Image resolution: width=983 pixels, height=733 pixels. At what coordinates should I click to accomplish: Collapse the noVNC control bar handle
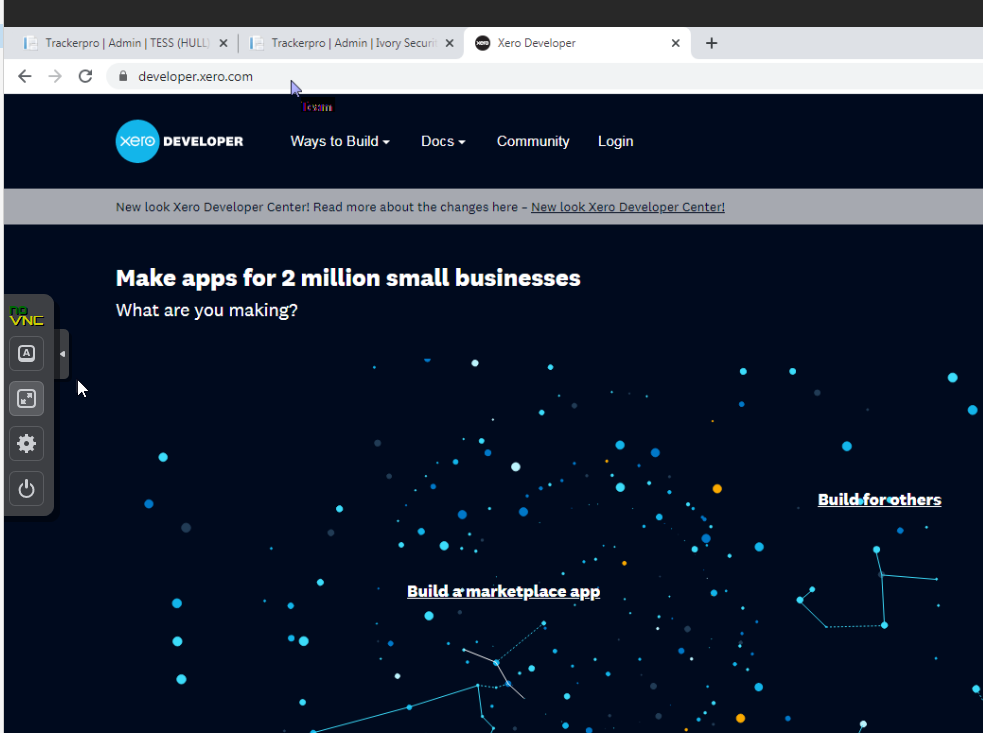tap(61, 354)
